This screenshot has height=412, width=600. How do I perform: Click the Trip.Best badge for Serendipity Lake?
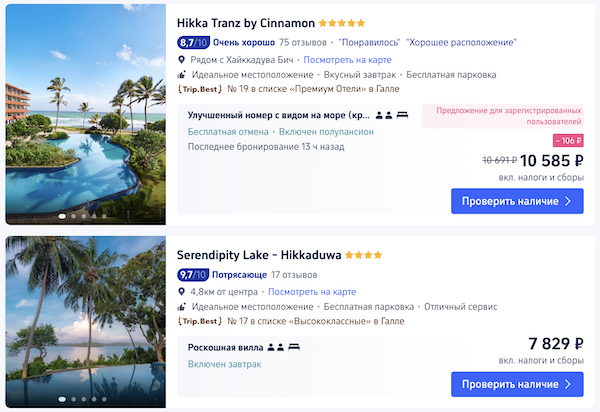198,321
